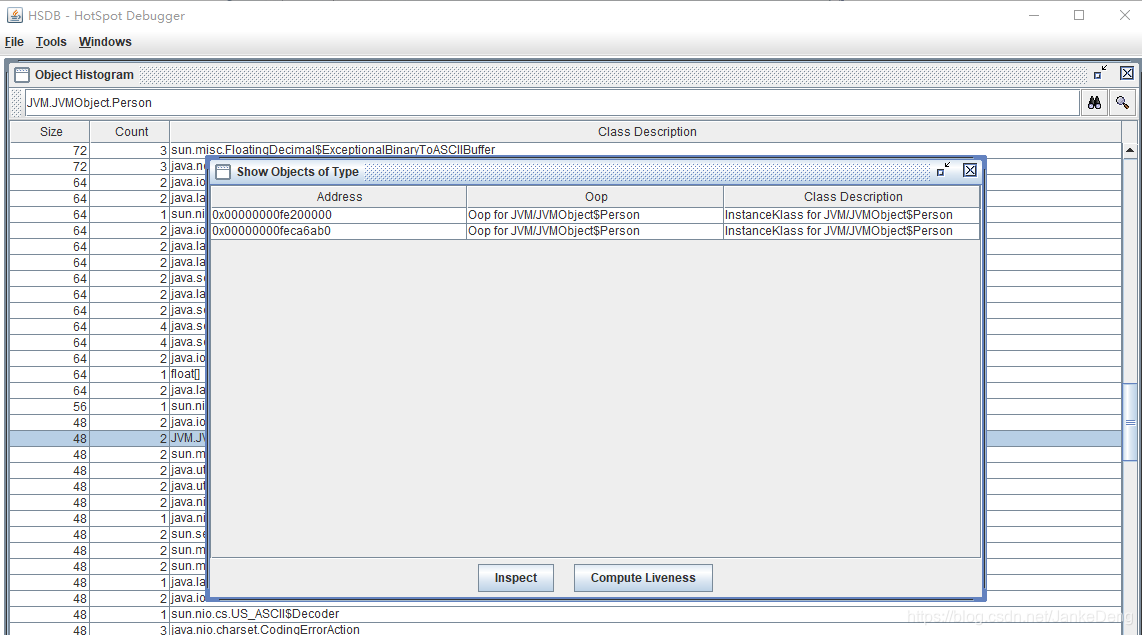Viewport: 1142px width, 635px height.
Task: Open the File menu
Action: coord(14,42)
